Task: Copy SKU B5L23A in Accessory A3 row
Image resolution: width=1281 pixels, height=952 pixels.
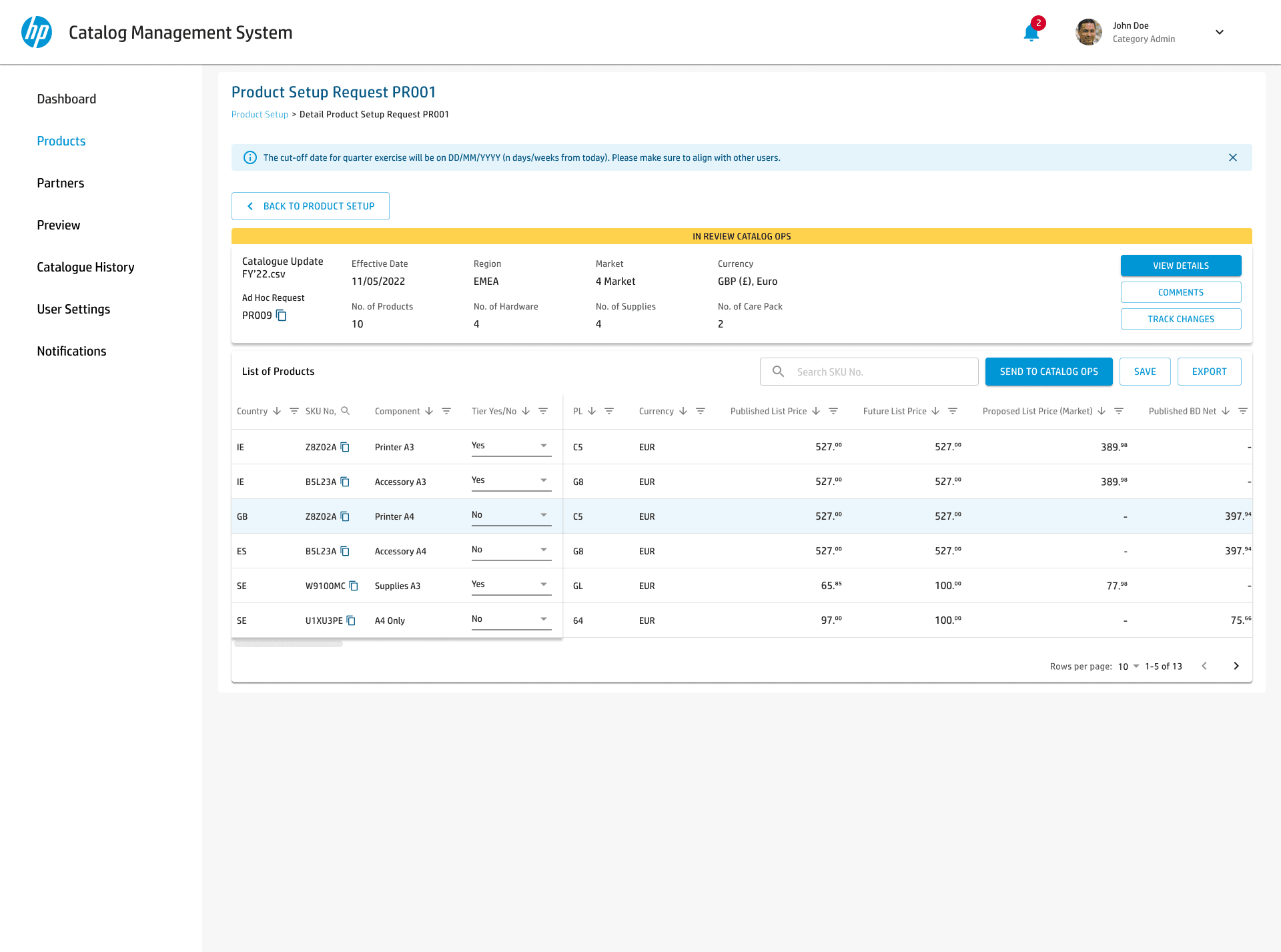Action: click(x=345, y=482)
